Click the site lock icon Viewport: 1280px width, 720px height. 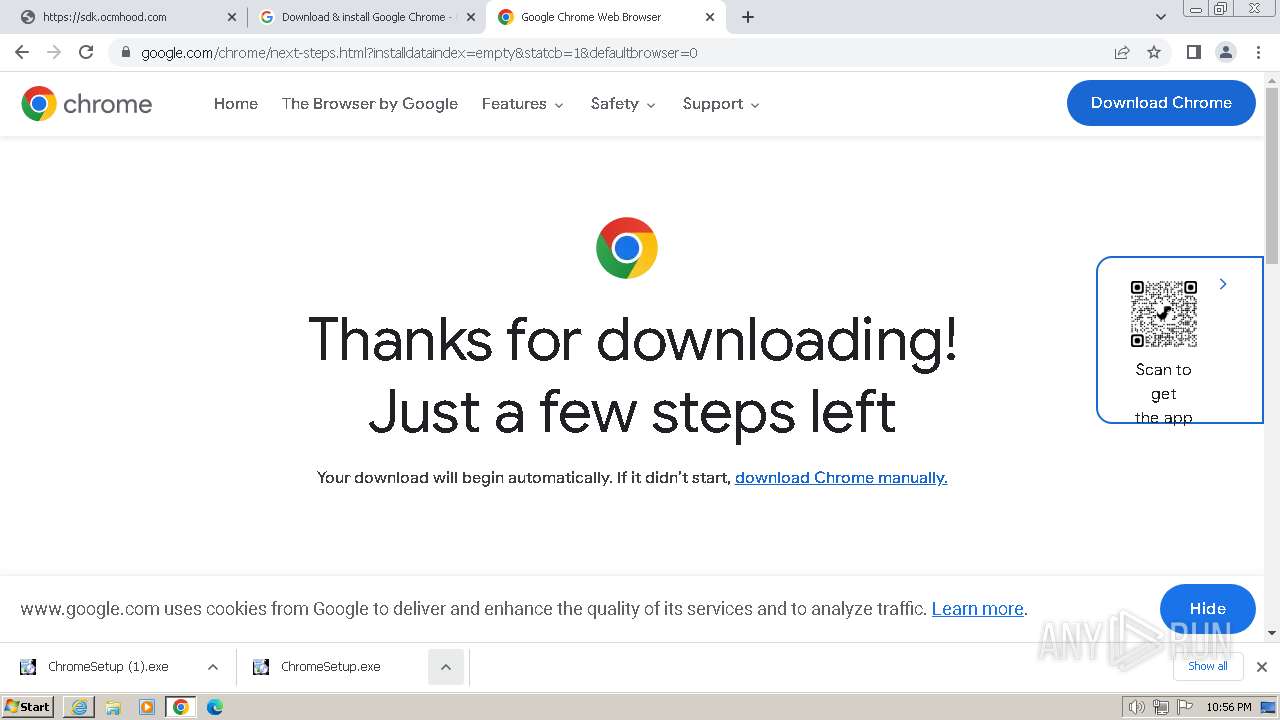coord(125,52)
